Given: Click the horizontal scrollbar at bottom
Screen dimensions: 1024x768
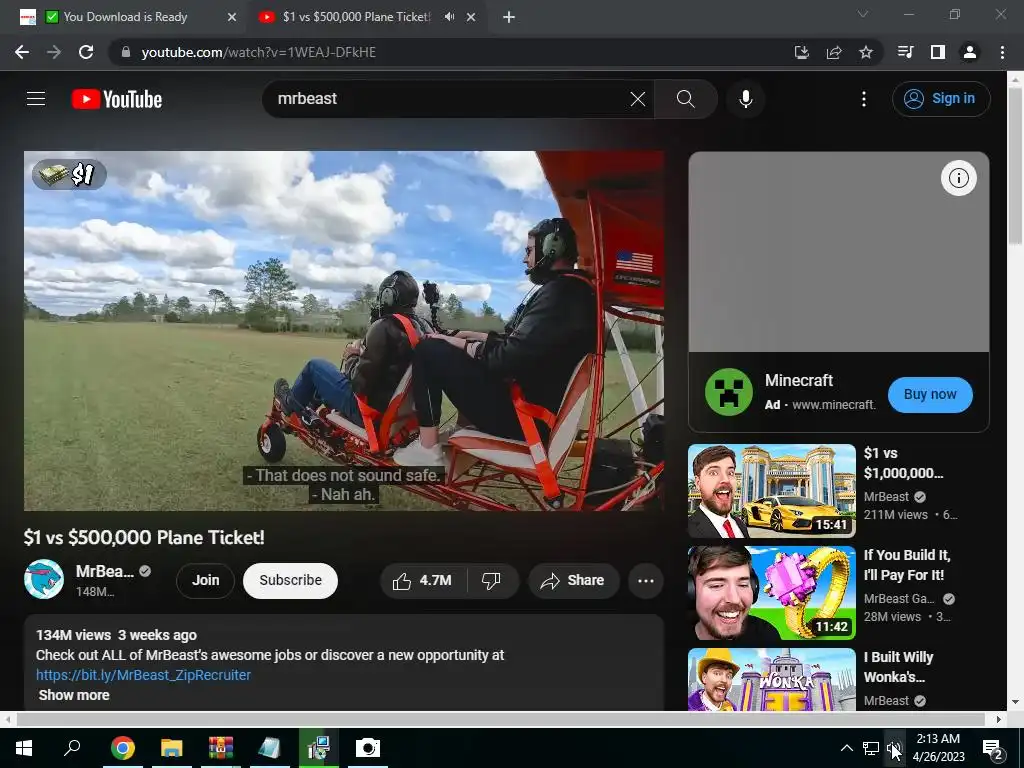Looking at the screenshot, I should (x=501, y=719).
